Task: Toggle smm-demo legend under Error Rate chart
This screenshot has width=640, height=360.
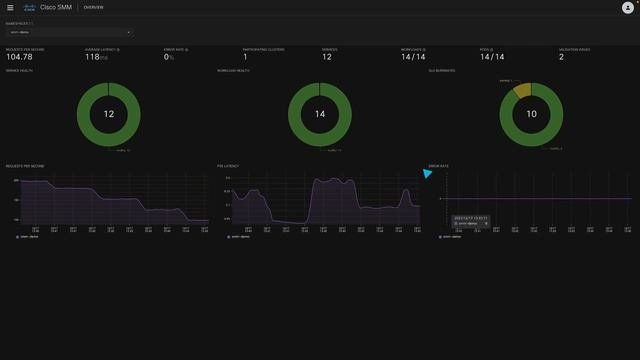Action: 450,237
